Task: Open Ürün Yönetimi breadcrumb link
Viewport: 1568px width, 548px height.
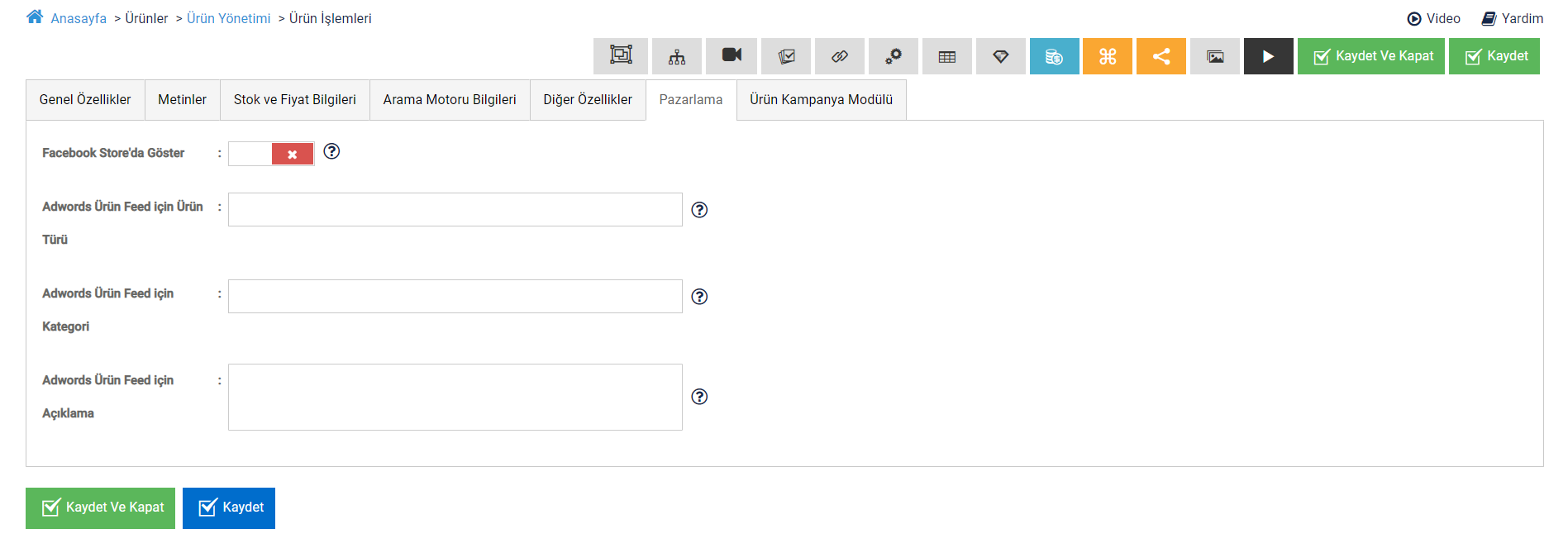Action: [229, 18]
